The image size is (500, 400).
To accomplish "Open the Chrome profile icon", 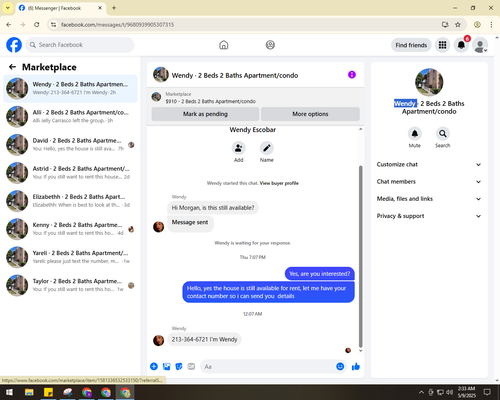I will coord(477,25).
